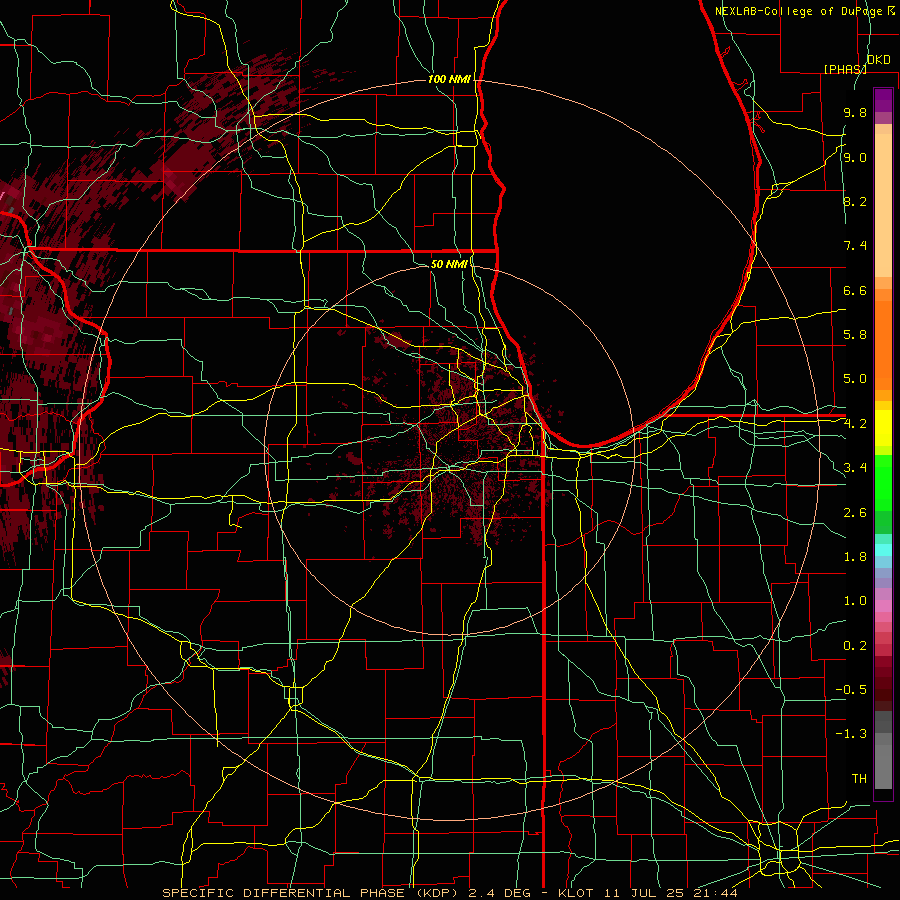Click the 4.2 legend value
Viewport: 900px width, 900px height.
click(855, 424)
